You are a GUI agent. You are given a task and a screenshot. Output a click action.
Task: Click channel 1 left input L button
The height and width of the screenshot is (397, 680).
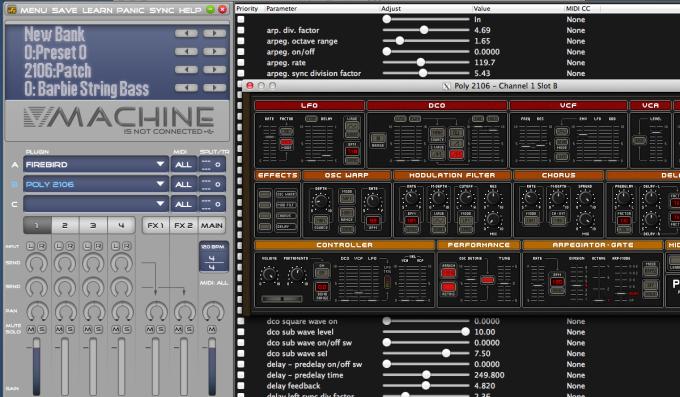[30, 246]
